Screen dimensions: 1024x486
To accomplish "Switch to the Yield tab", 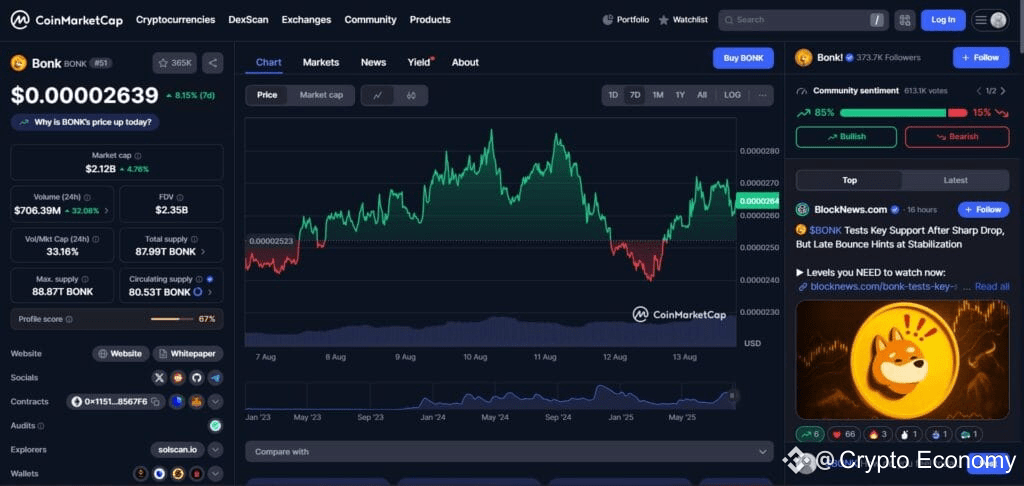I will pos(419,63).
